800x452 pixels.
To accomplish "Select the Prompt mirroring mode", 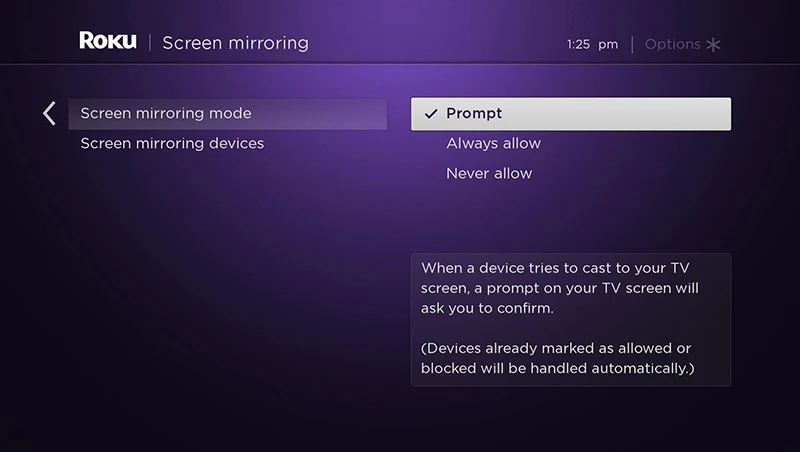I will [x=474, y=114].
